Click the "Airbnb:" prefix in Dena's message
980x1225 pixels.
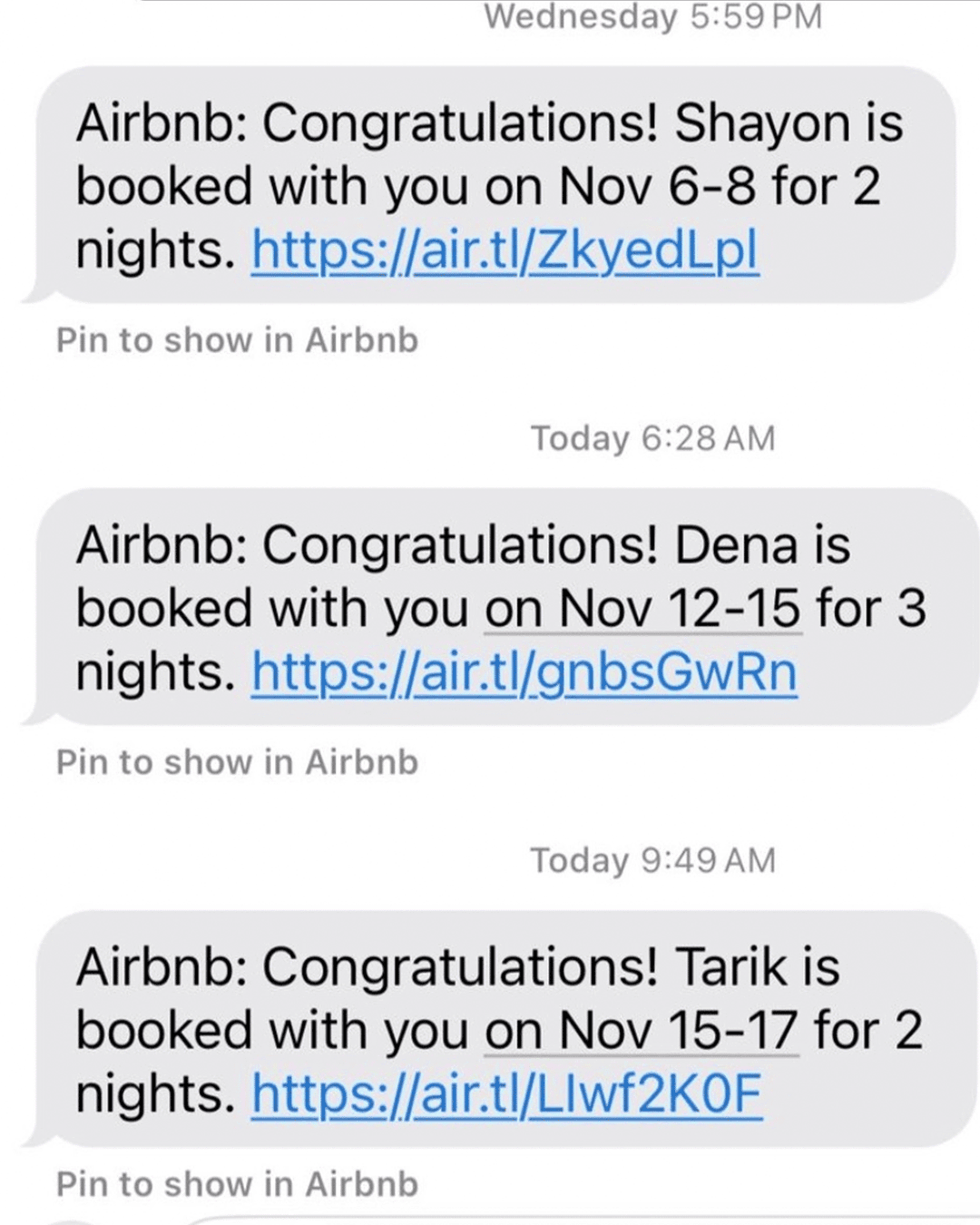tap(162, 545)
